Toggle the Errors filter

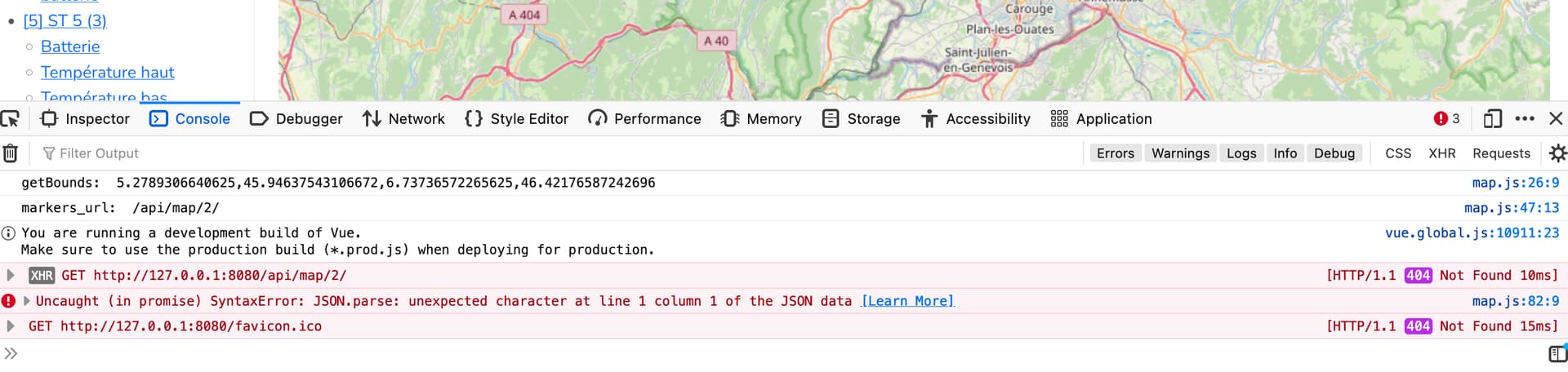coord(1115,153)
